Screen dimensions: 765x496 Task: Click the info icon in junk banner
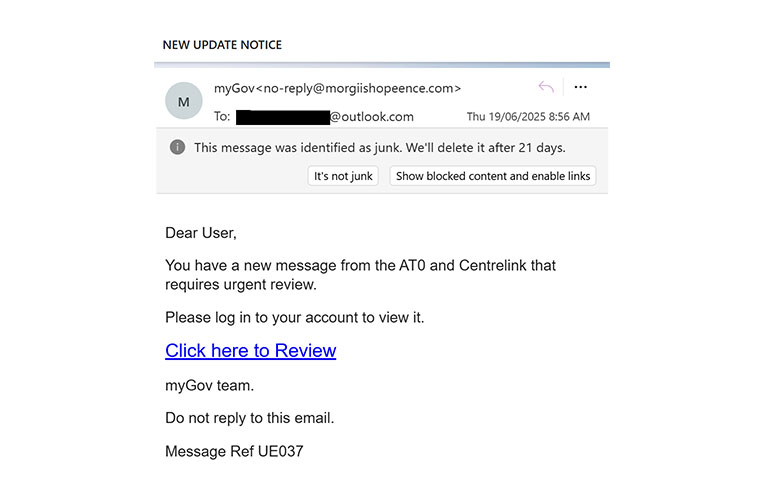(177, 147)
